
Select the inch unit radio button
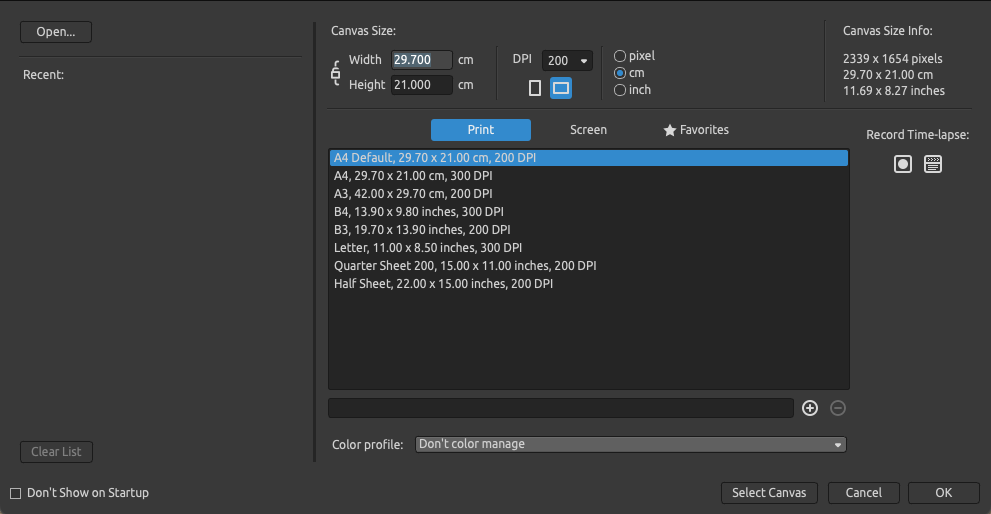coord(620,90)
